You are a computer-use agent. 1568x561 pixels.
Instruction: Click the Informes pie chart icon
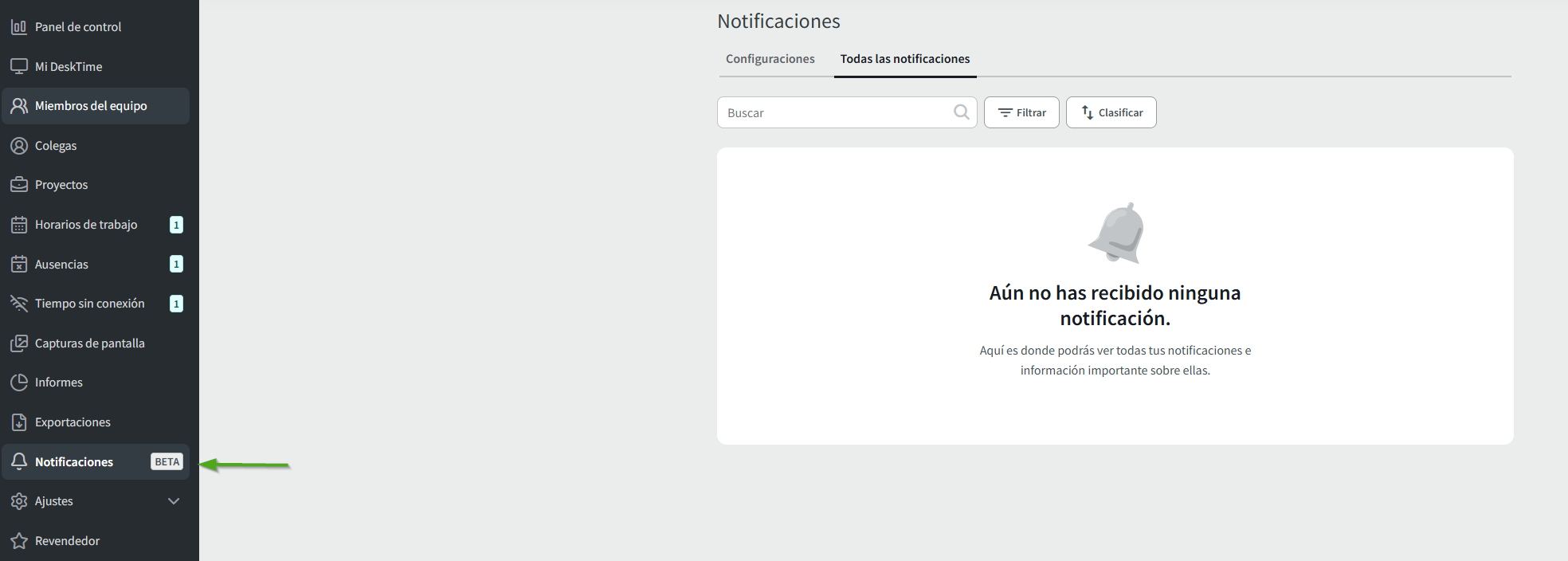(19, 382)
